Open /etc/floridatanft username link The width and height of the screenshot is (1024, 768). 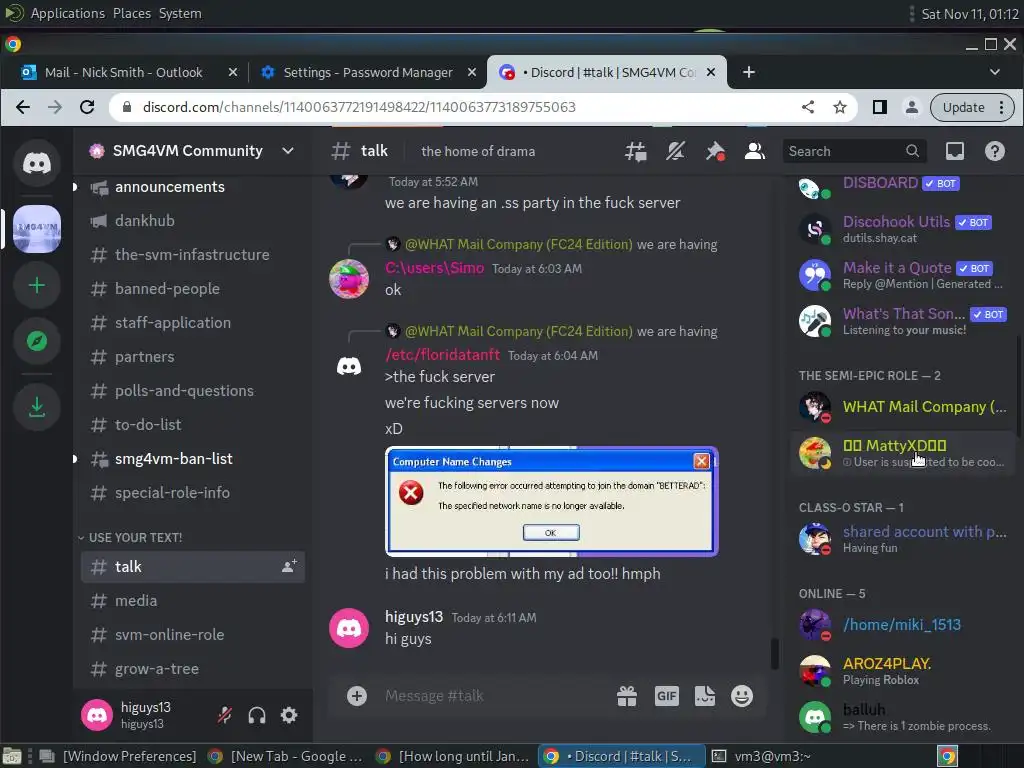(442, 355)
